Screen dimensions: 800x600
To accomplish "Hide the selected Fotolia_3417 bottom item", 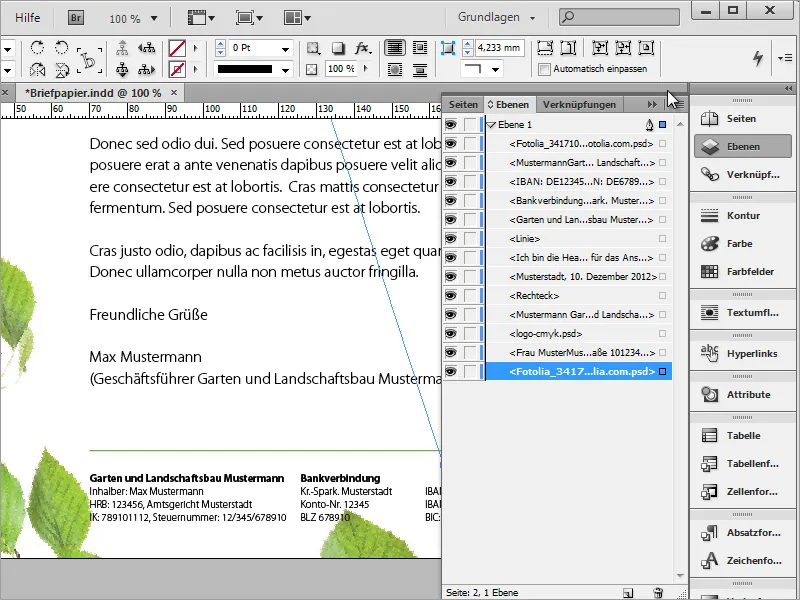I will coord(451,371).
